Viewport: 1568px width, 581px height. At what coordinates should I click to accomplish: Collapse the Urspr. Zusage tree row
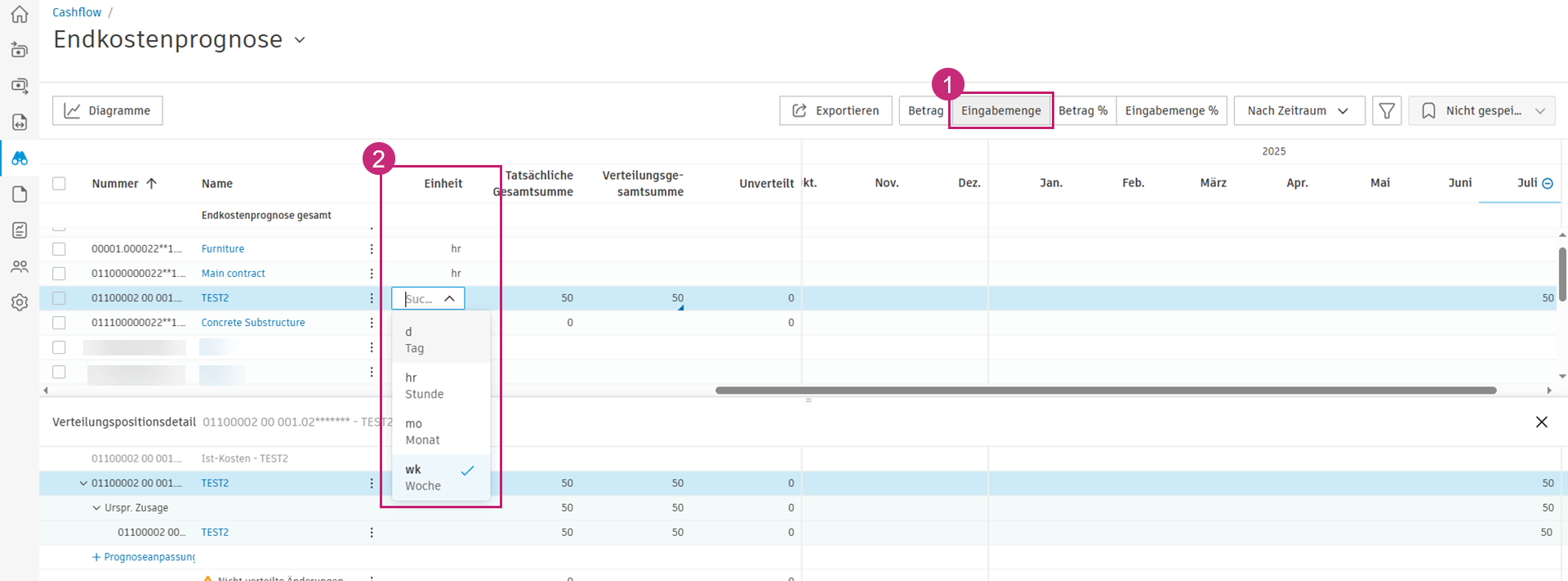point(96,507)
